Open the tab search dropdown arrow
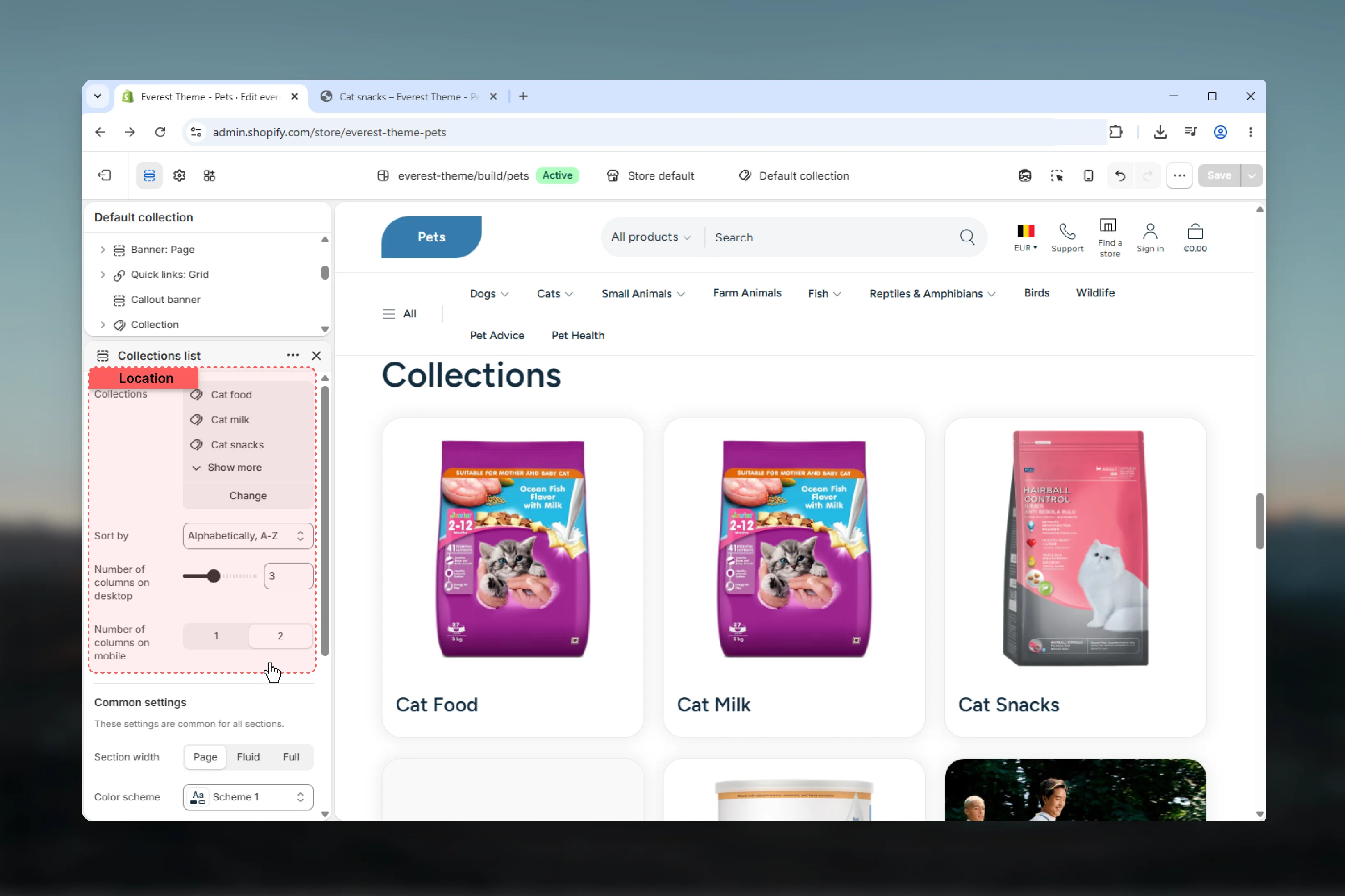This screenshot has height=896, width=1345. (98, 97)
